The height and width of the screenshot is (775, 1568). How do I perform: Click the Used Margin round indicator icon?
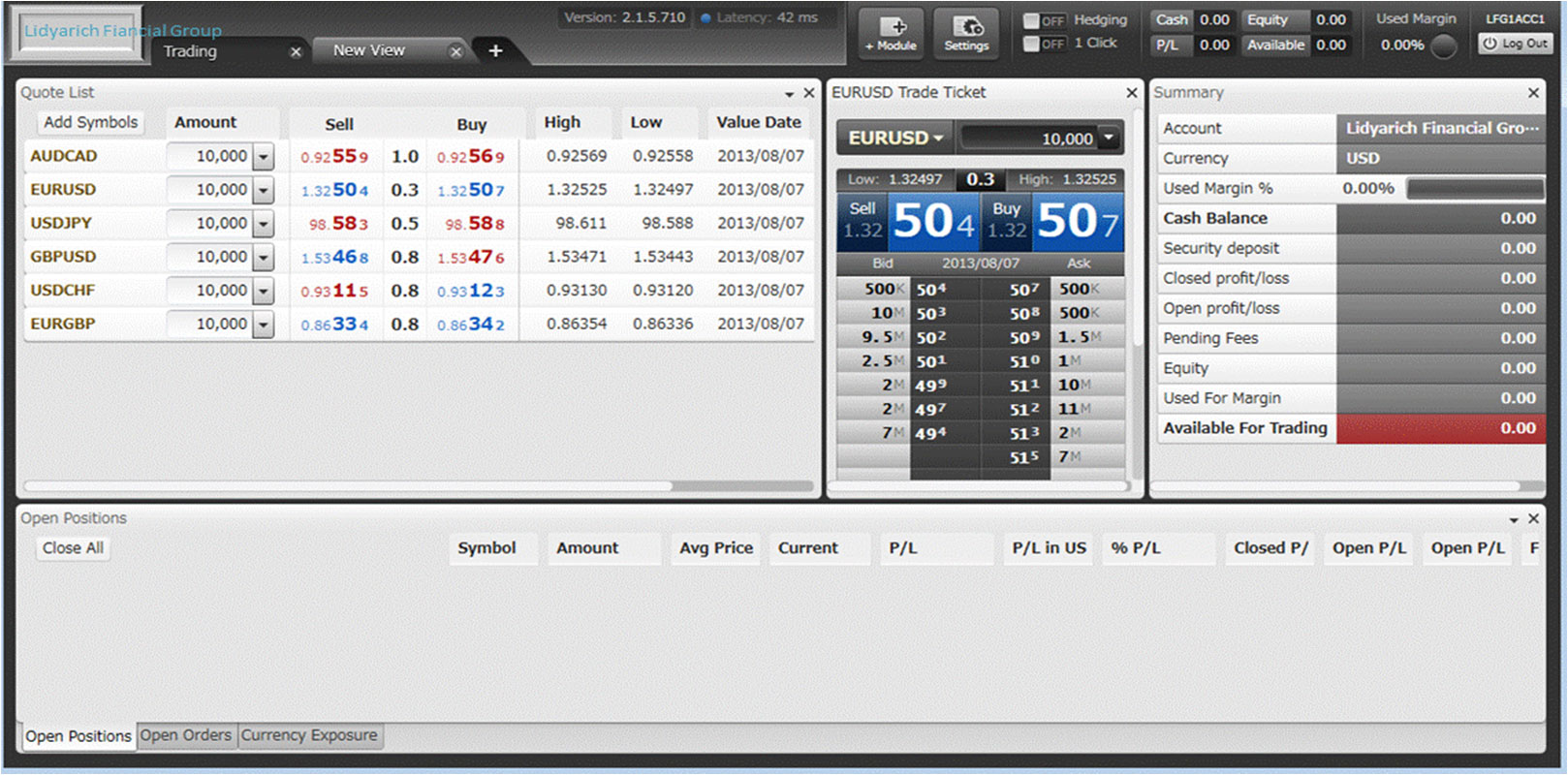(x=1443, y=46)
